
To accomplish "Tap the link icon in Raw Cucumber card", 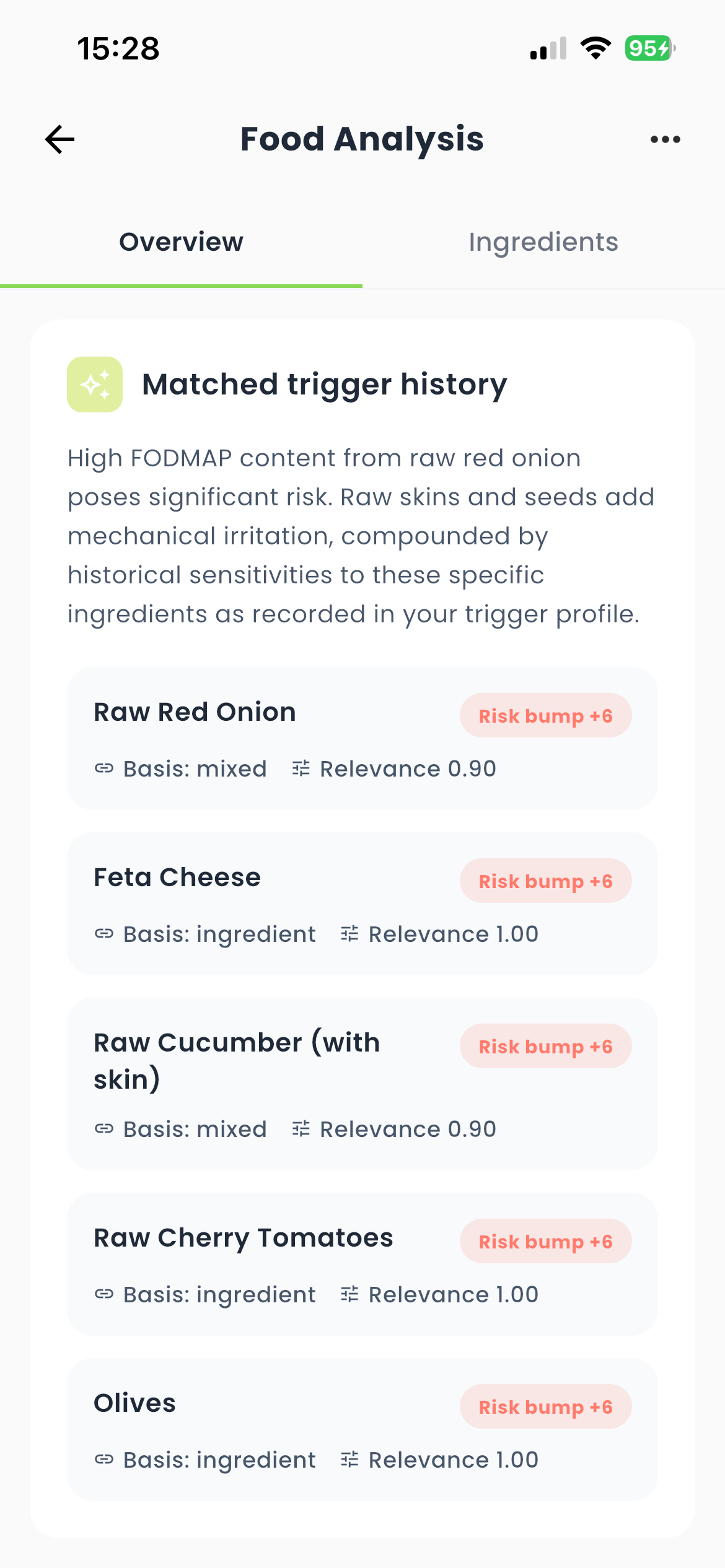I will tap(104, 1129).
